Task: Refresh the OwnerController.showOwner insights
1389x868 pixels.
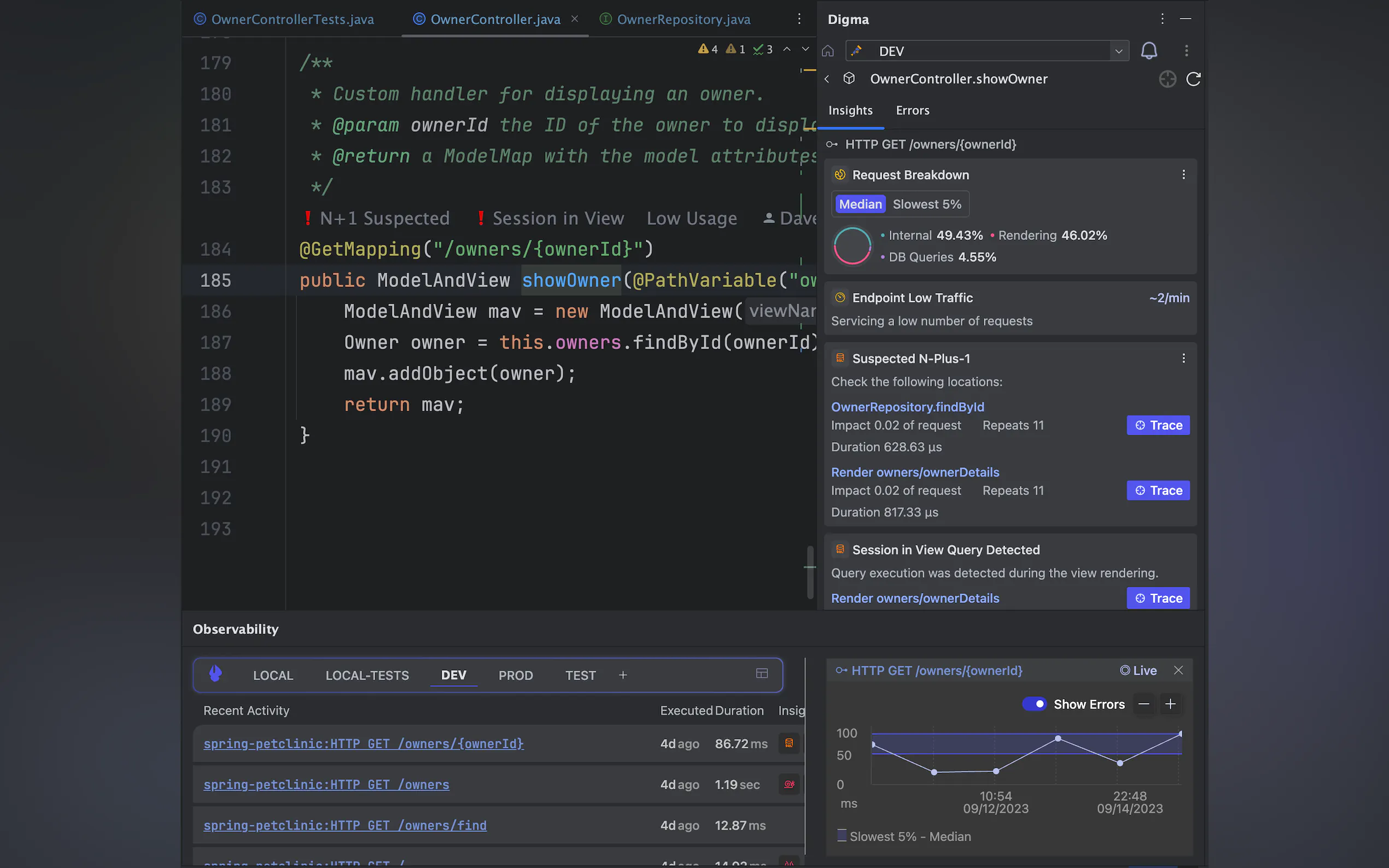Action: click(x=1194, y=79)
